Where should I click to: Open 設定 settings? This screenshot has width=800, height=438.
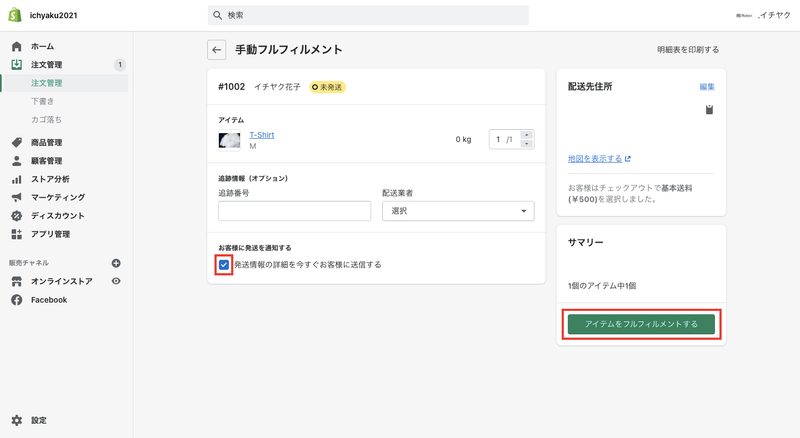[x=39, y=420]
